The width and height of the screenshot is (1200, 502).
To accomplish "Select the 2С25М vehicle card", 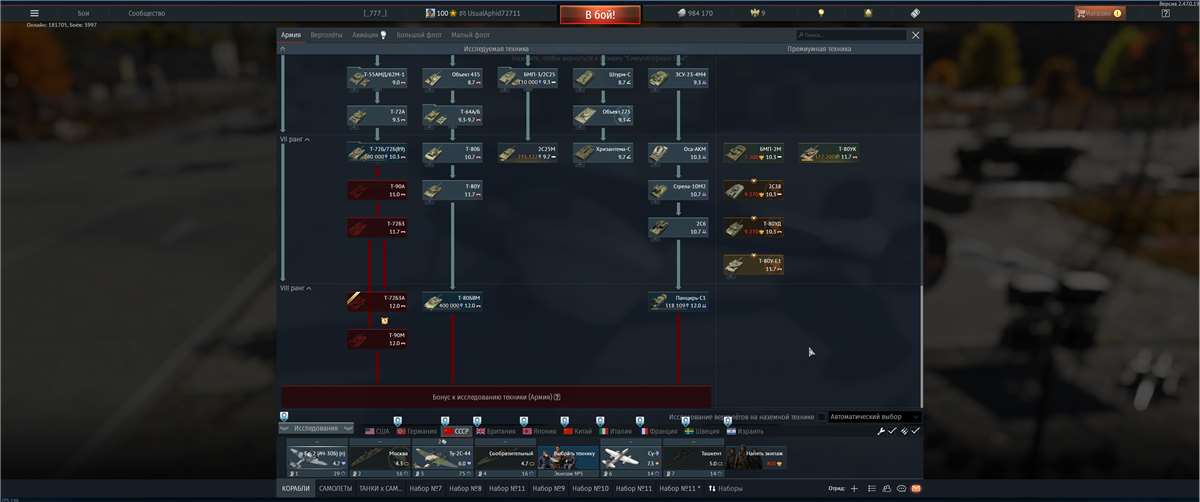I will 527,153.
